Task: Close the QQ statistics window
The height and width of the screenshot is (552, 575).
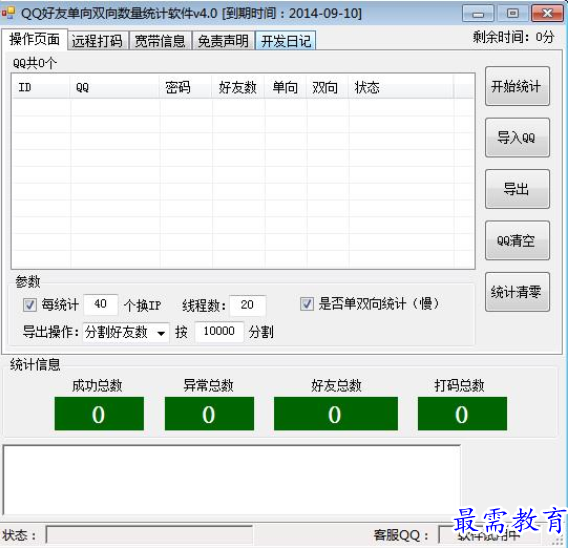Action: (547, 14)
